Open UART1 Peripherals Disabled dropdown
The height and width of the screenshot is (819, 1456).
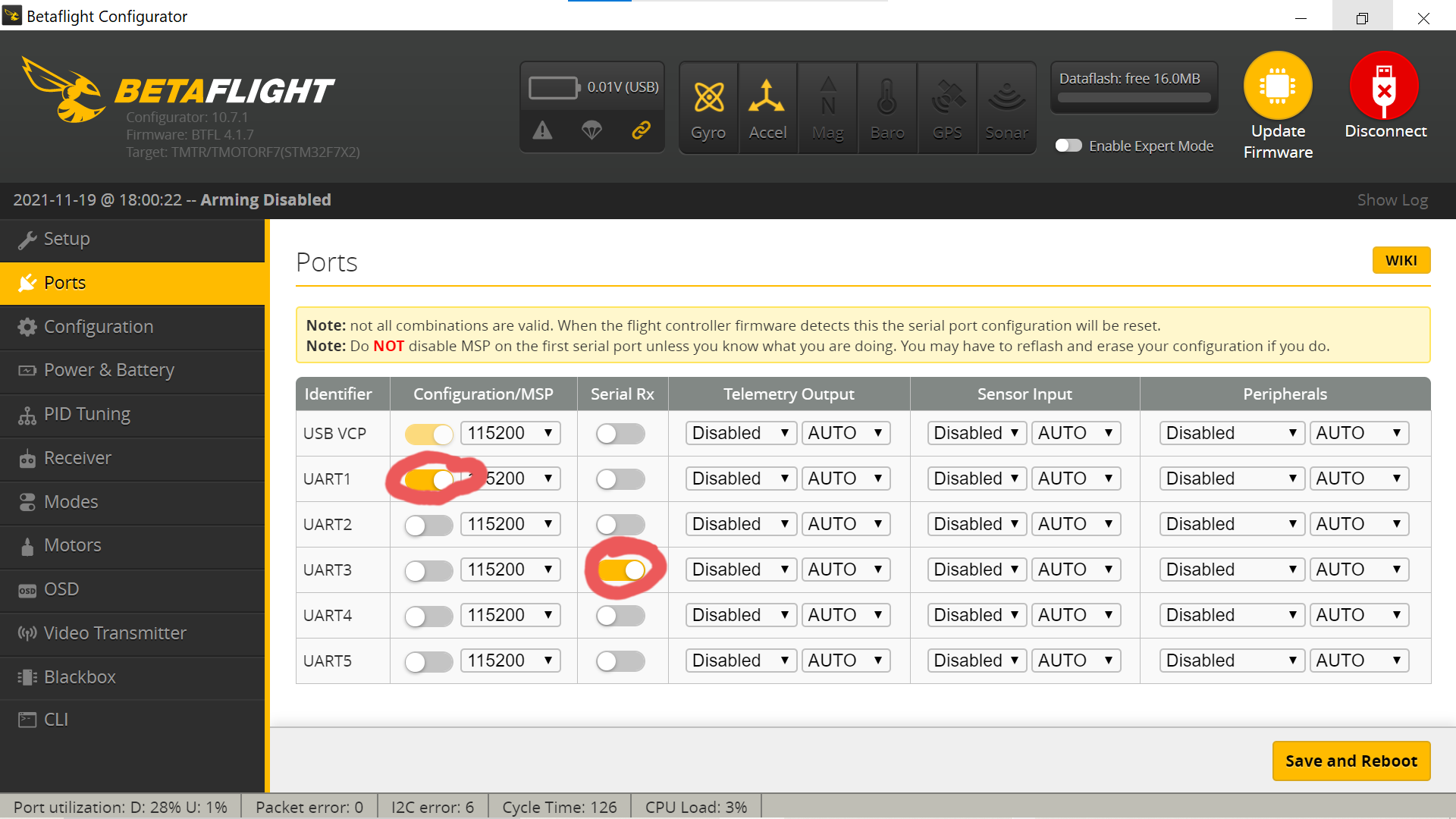tap(1232, 479)
